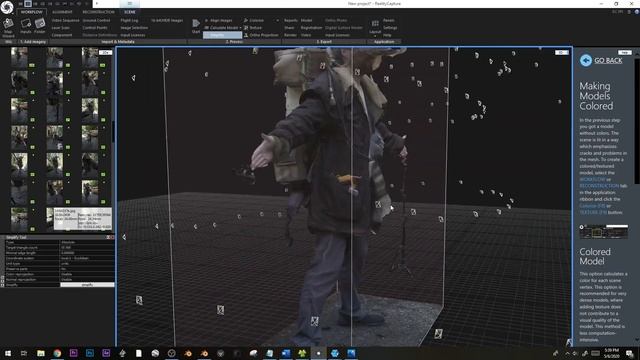Click the Settings button in Application group
This screenshot has height=360, width=640.
[390, 28]
